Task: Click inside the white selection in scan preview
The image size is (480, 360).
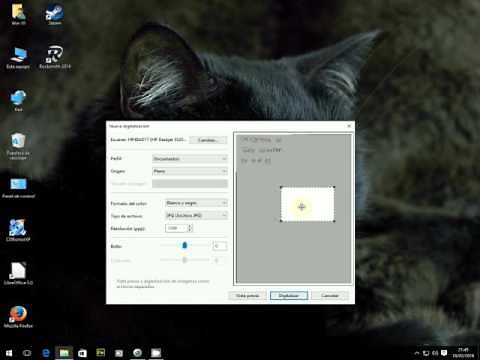Action: pos(307,204)
